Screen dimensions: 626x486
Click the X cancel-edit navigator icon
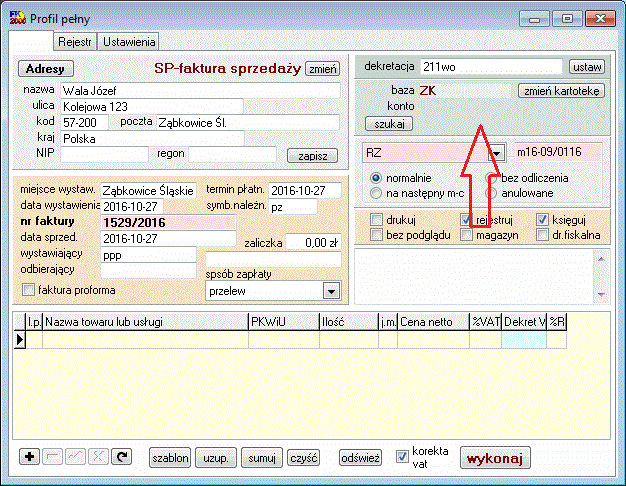(98, 456)
